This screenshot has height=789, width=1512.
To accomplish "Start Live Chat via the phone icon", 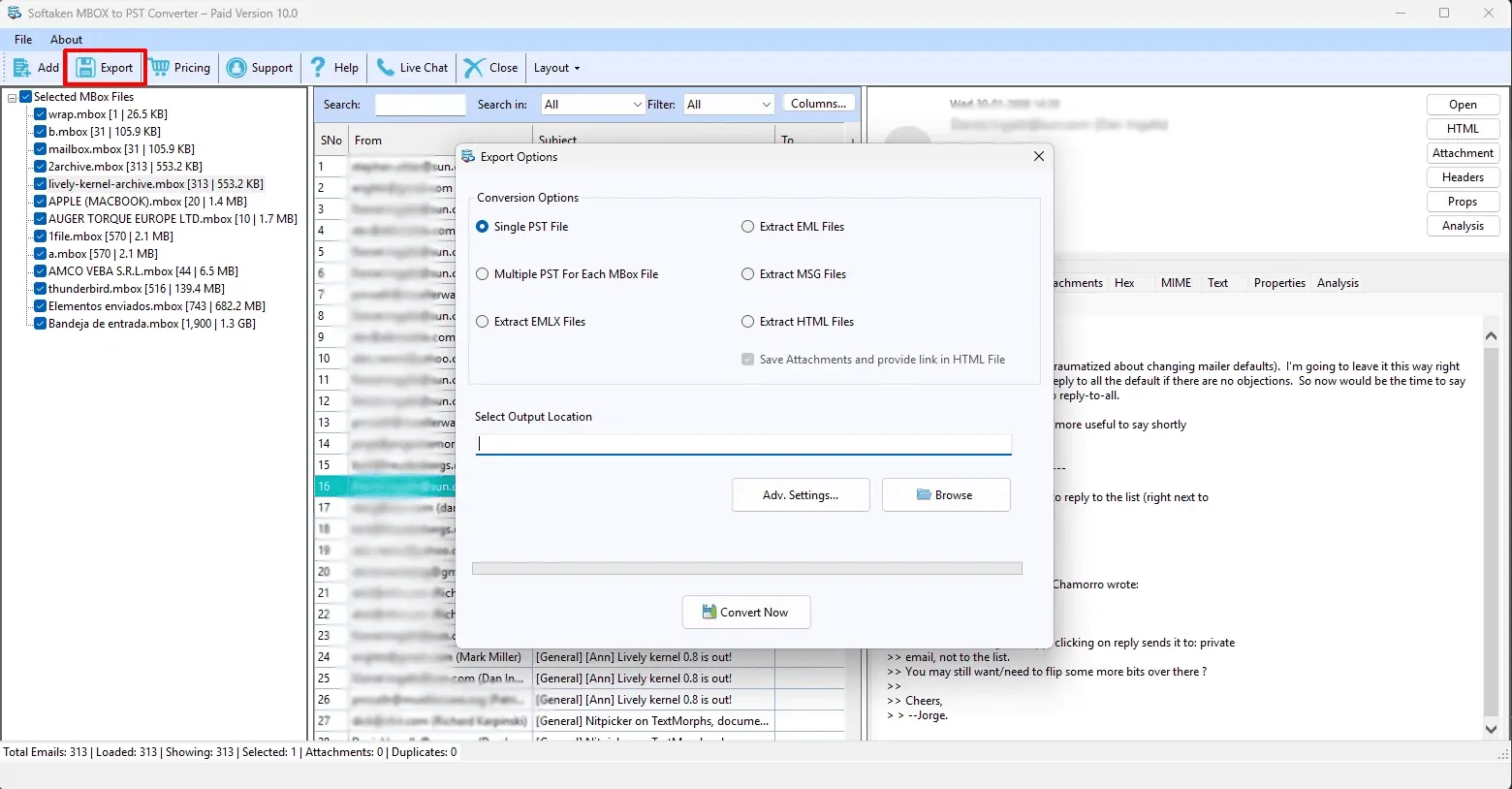I will pos(386,67).
